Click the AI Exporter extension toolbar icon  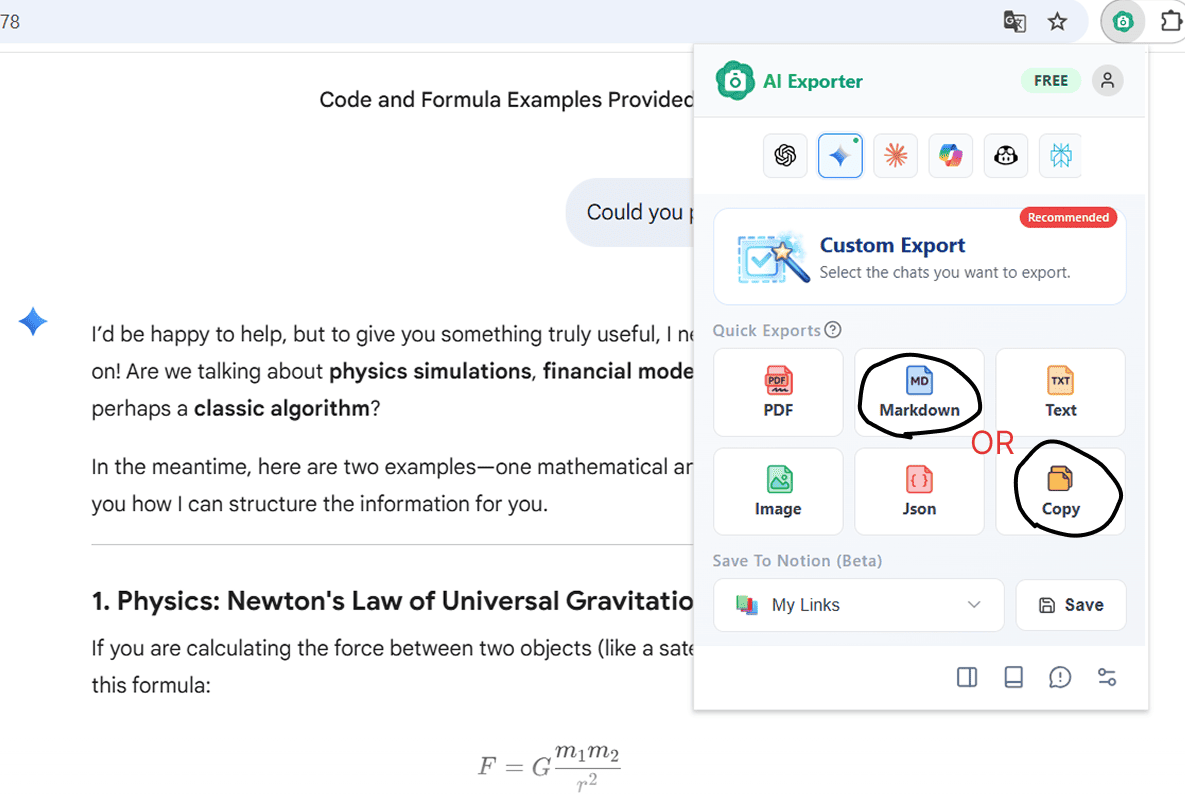click(1123, 22)
